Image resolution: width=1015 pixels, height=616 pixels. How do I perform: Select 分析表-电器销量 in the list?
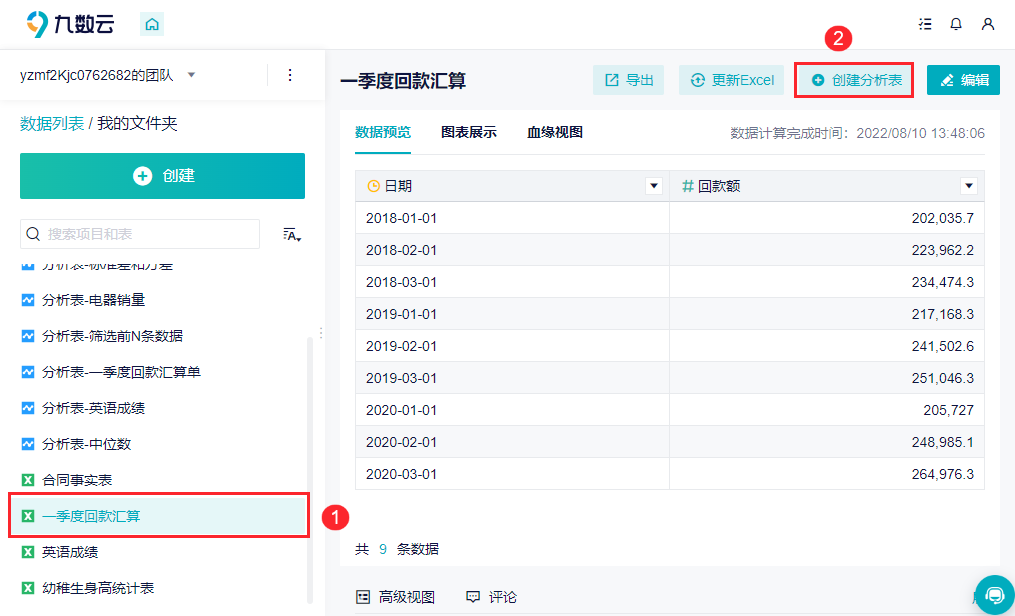click(x=93, y=300)
